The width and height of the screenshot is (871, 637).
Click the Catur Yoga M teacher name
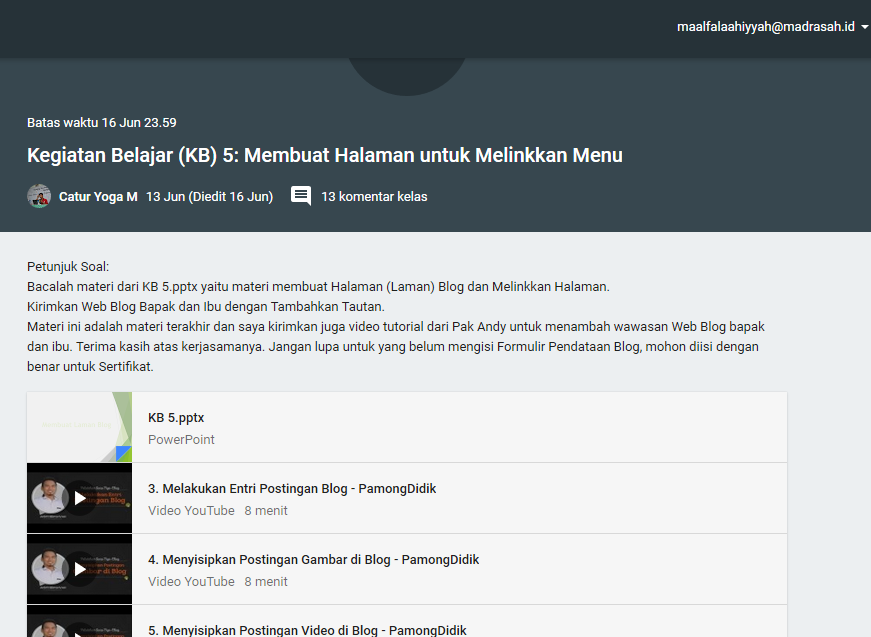(x=98, y=197)
